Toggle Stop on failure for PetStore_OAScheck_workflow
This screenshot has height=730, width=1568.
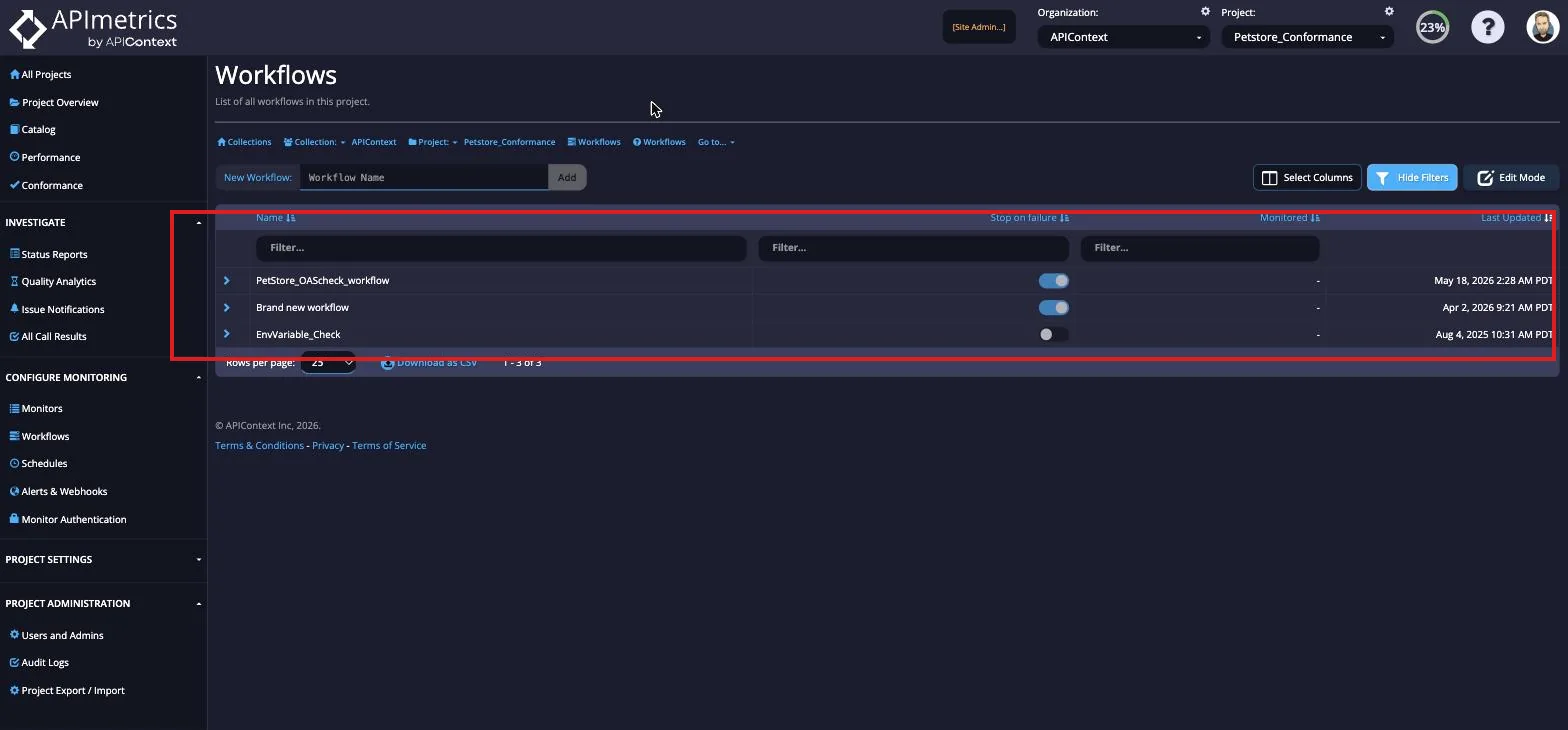[1054, 280]
